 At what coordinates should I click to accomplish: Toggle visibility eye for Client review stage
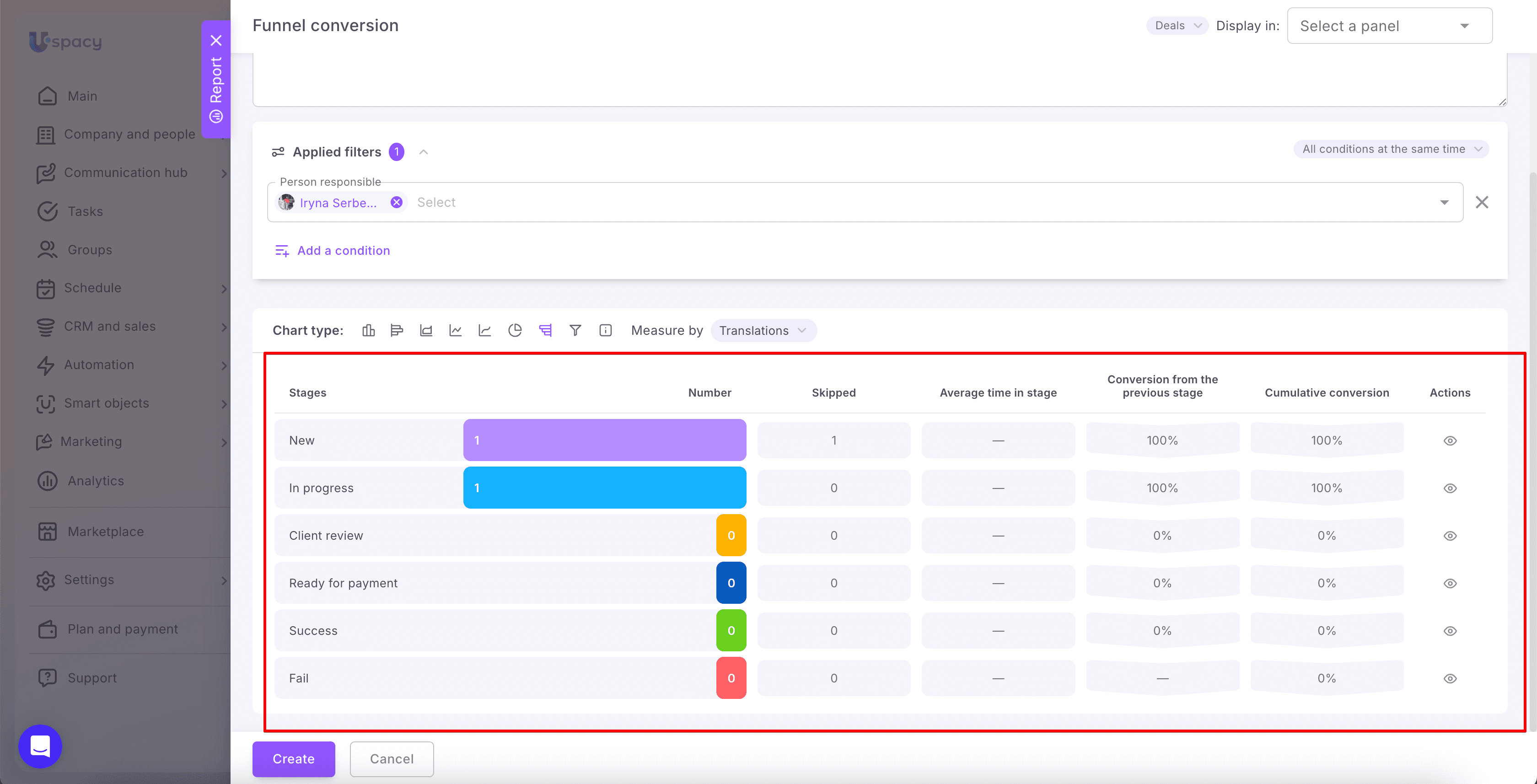[1450, 536]
